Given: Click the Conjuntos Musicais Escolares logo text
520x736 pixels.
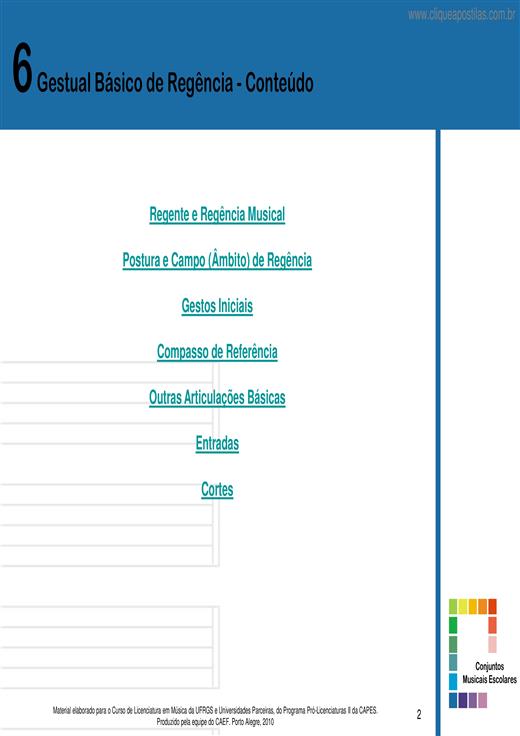Looking at the screenshot, I should (489, 673).
